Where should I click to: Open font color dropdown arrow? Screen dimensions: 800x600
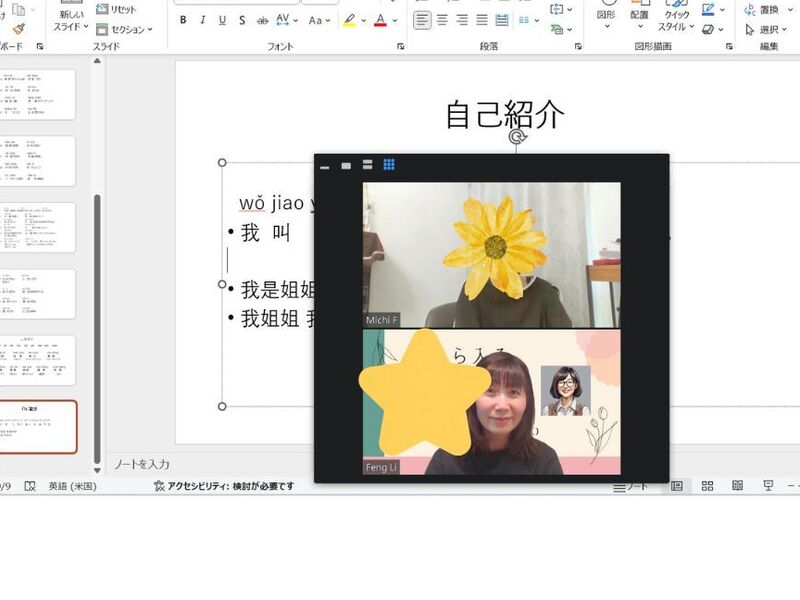(x=394, y=20)
